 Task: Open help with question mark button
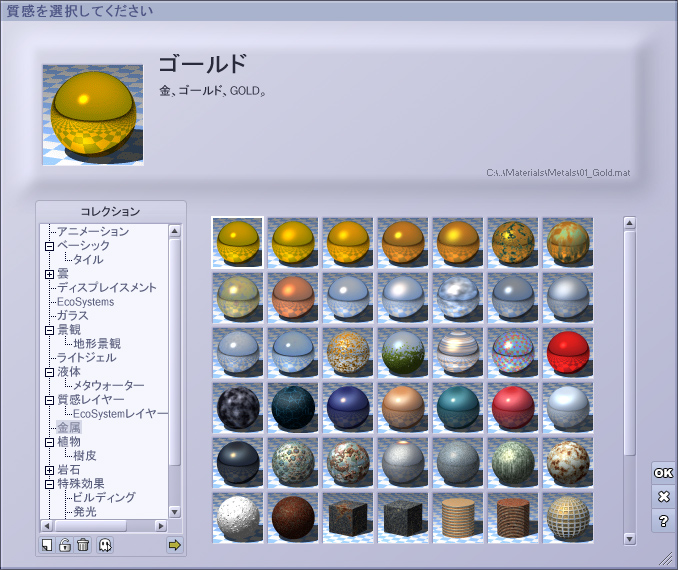point(663,521)
